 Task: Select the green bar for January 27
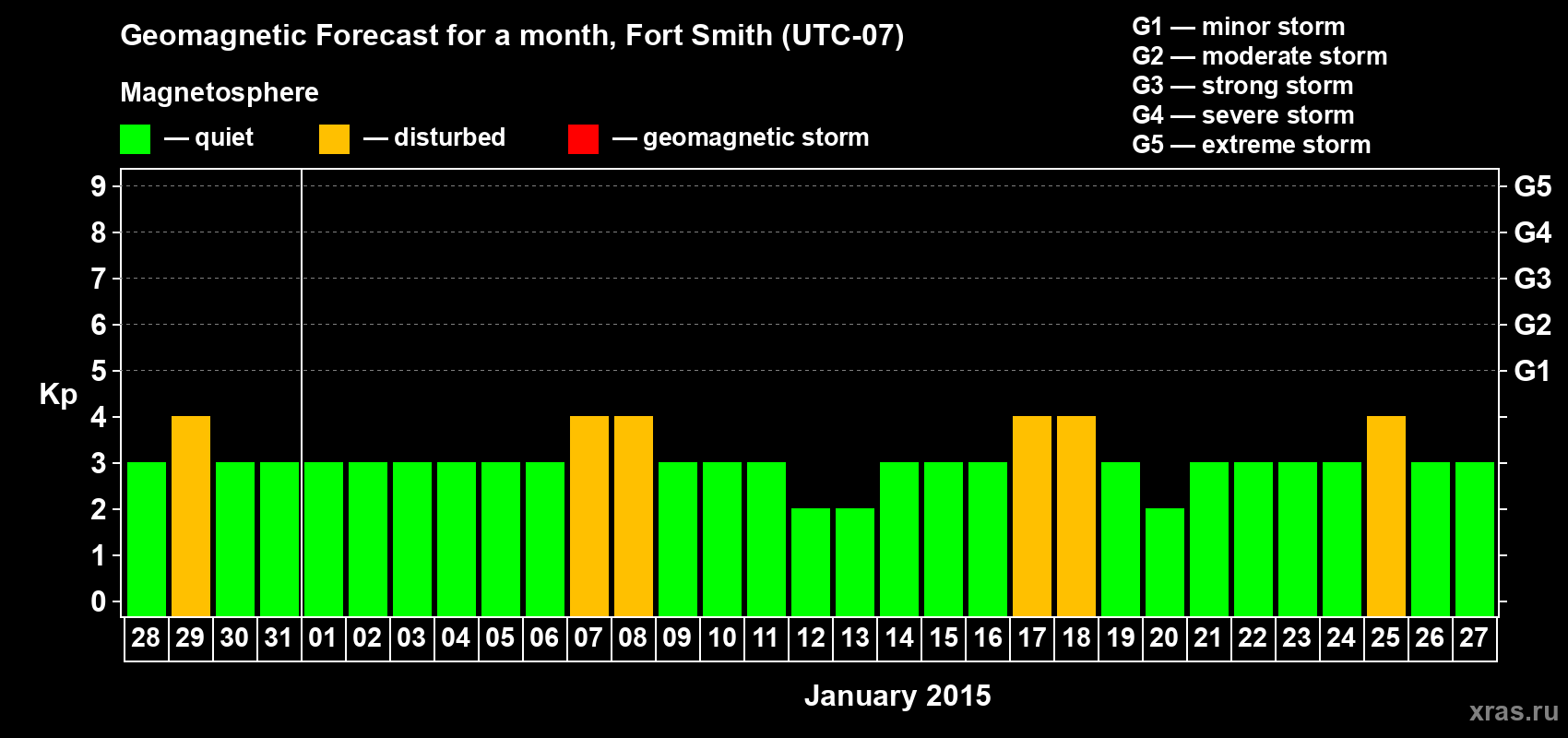click(x=1475, y=539)
